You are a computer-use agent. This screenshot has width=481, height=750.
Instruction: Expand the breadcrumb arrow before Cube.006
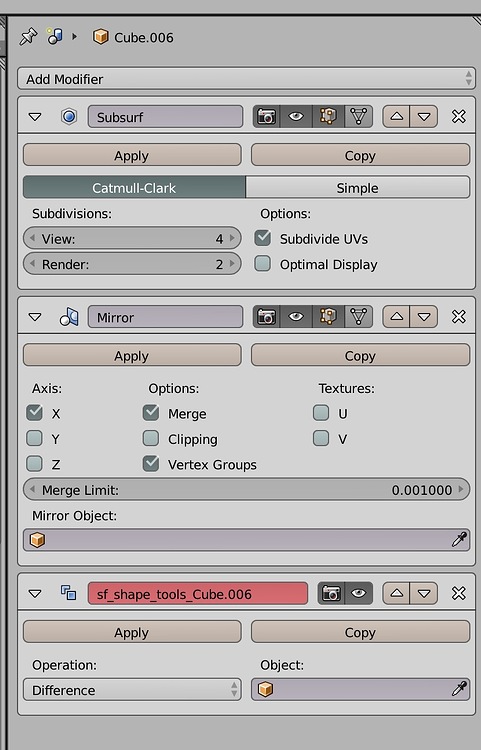coord(75,36)
